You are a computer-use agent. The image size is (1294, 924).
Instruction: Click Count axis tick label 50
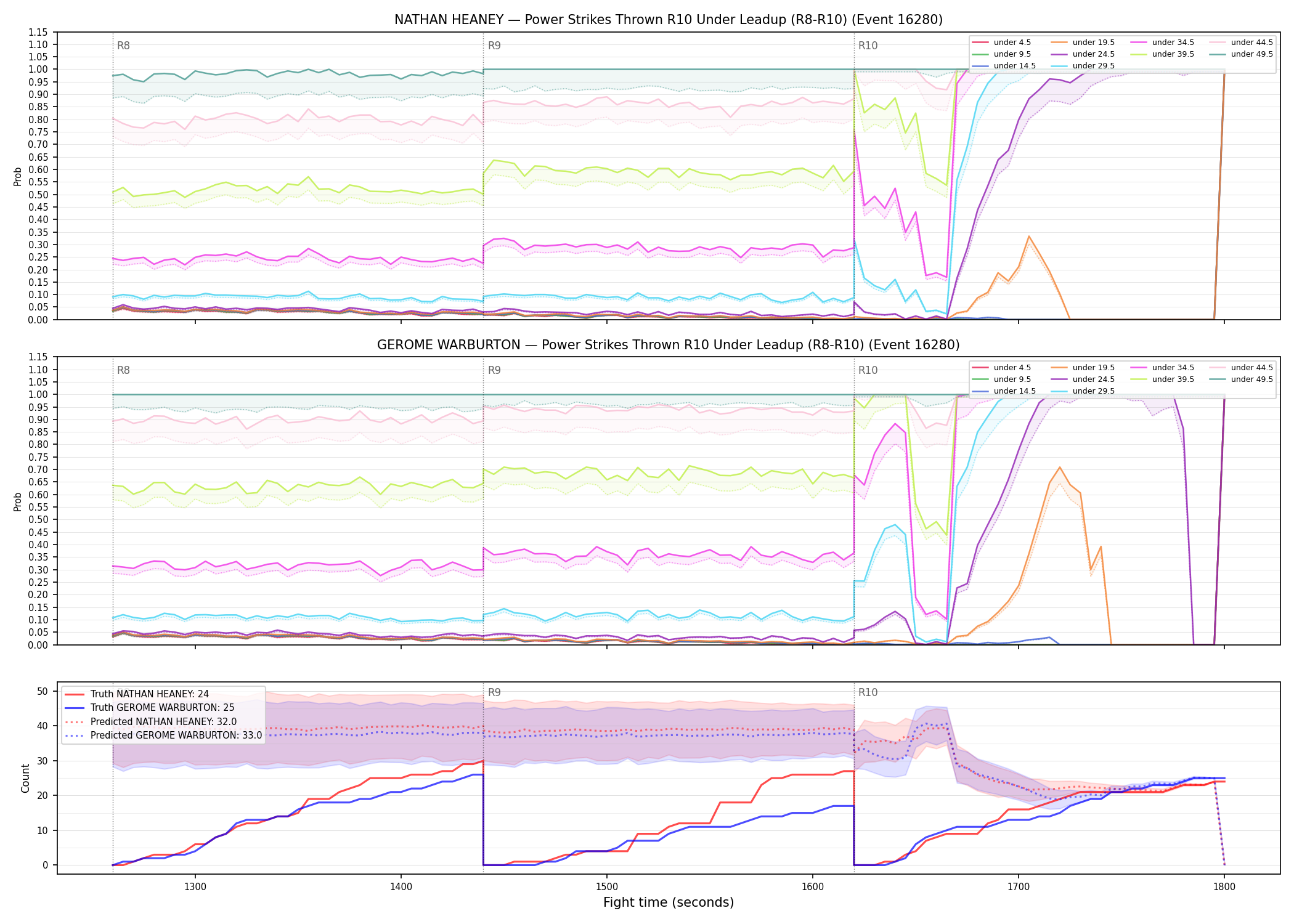point(43,691)
